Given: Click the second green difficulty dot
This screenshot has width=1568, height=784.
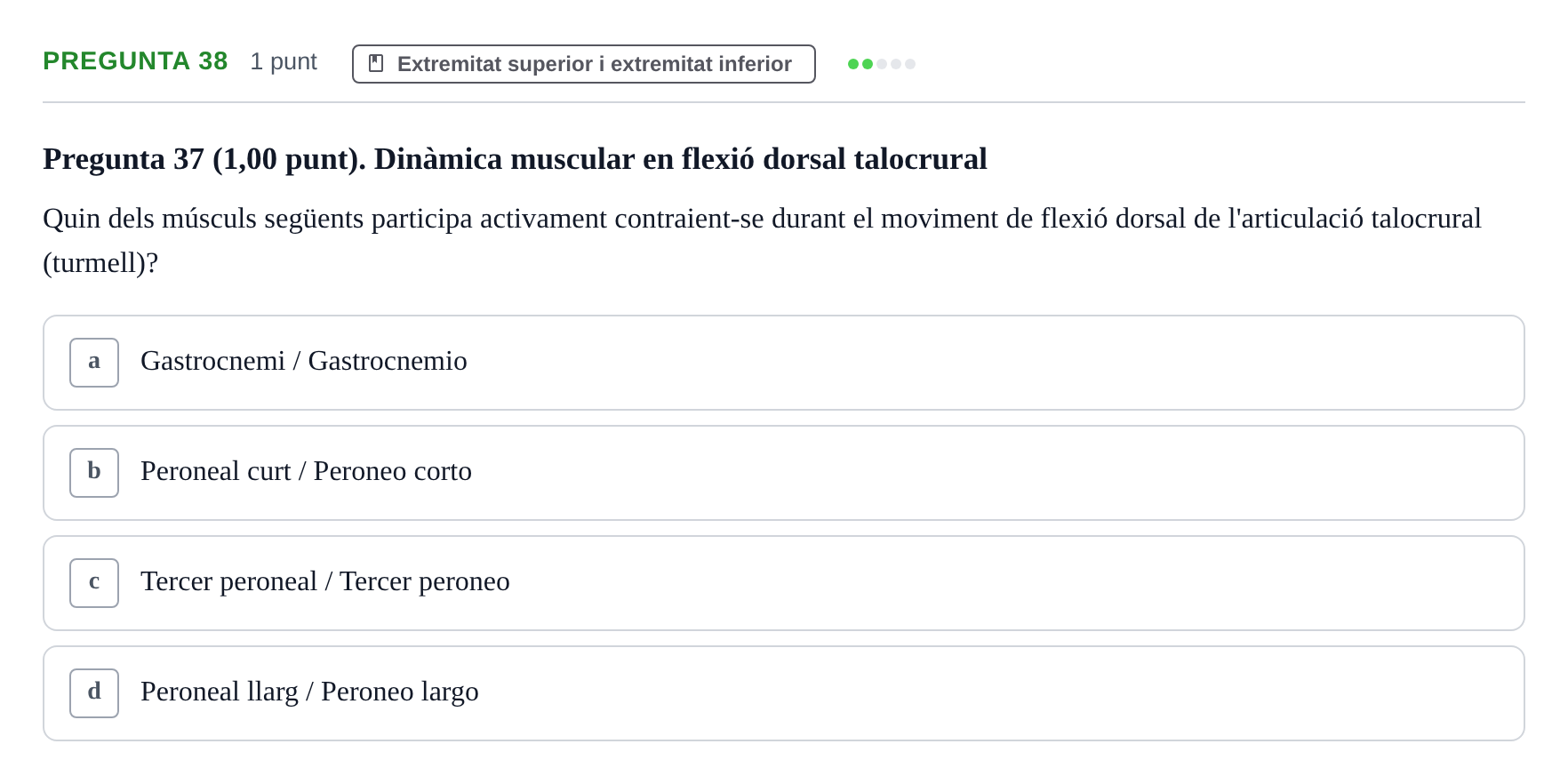Looking at the screenshot, I should tap(868, 64).
